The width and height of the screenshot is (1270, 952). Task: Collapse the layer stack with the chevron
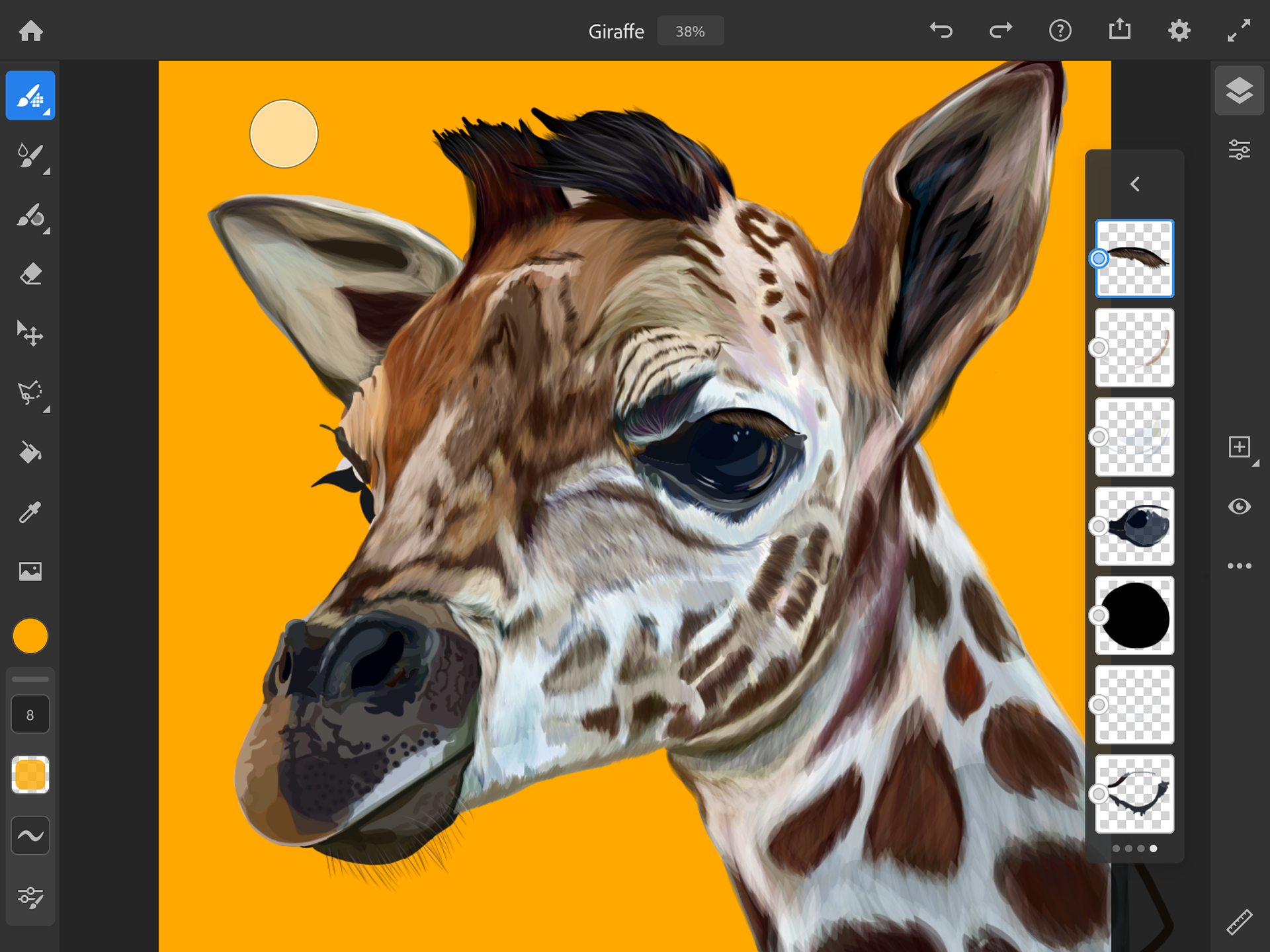pyautogui.click(x=1135, y=184)
